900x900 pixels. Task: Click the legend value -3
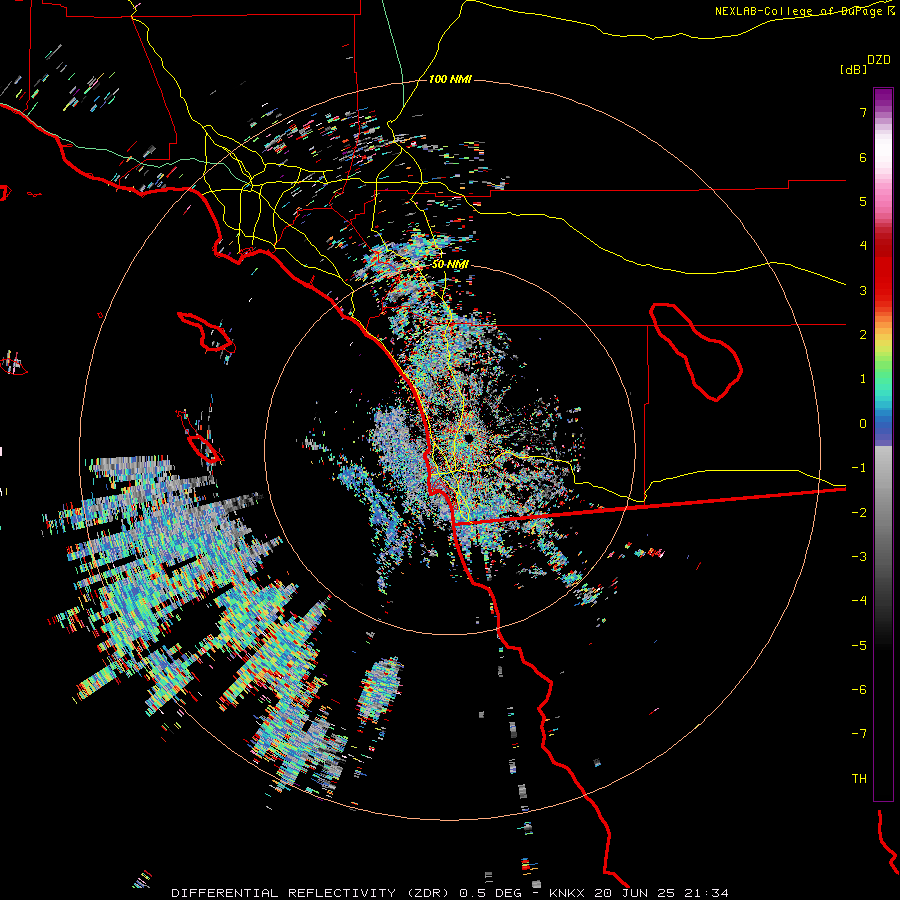tap(859, 557)
